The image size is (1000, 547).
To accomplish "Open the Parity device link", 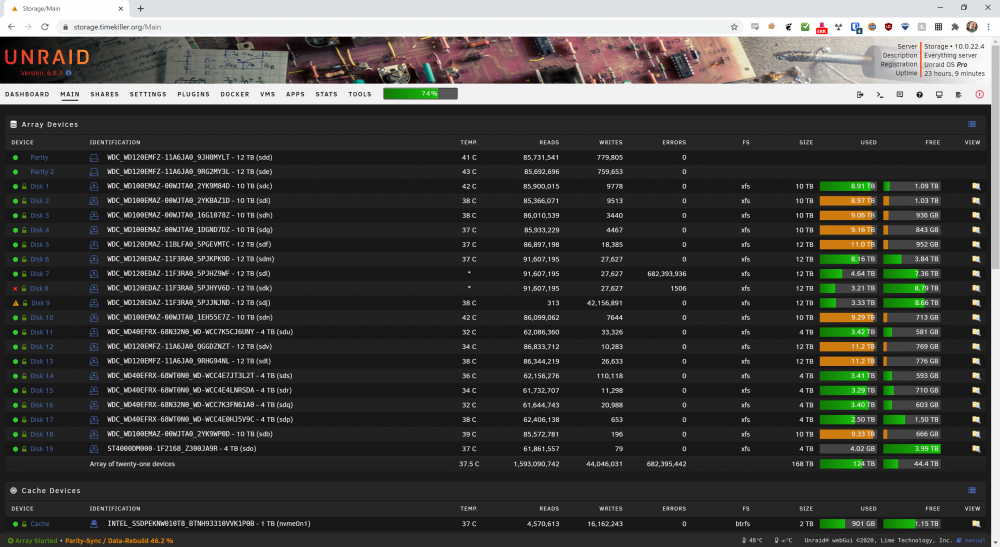I will coord(39,157).
